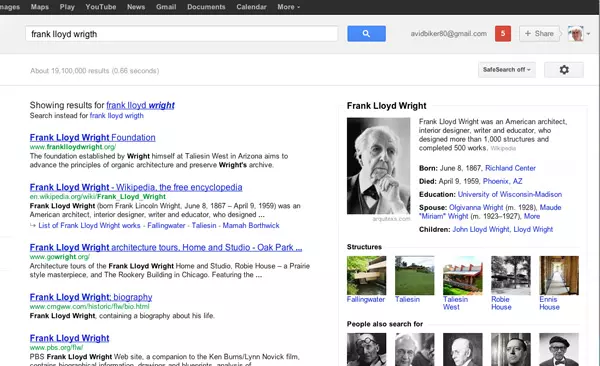Open architecture tours Home and Studio result
Screen dimensions: 600x366
click(166, 247)
